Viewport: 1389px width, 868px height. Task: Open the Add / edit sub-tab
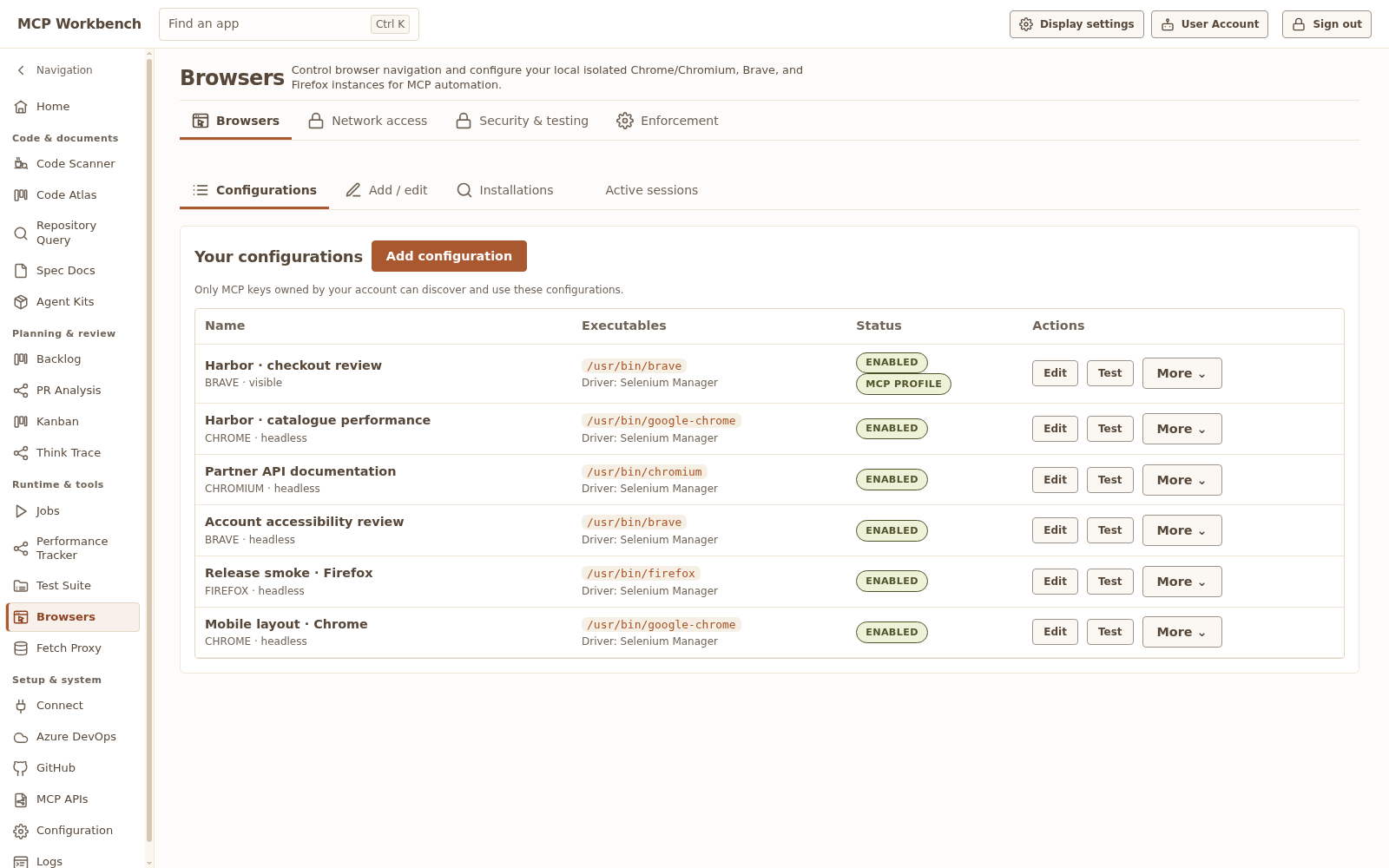coord(386,190)
